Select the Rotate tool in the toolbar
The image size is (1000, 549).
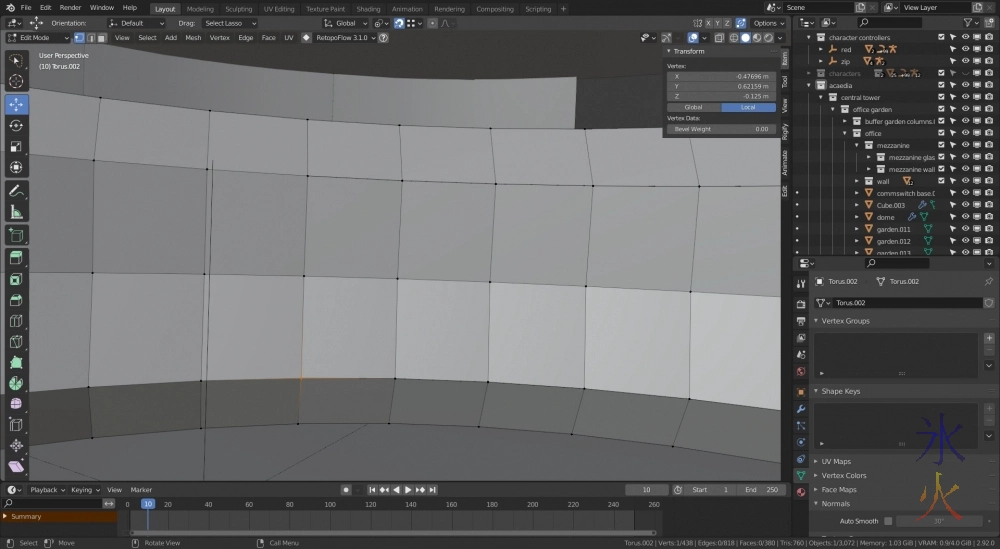click(x=16, y=125)
